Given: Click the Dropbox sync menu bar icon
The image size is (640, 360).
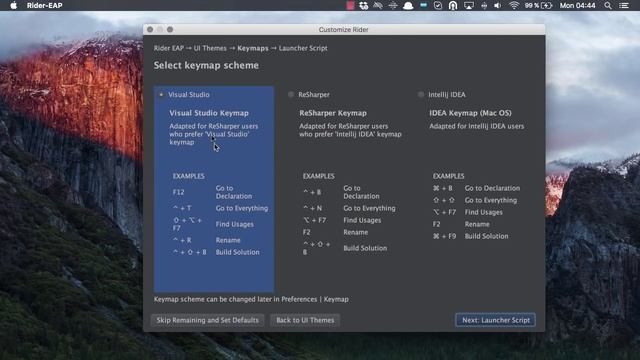Looking at the screenshot, I should (x=363, y=5).
